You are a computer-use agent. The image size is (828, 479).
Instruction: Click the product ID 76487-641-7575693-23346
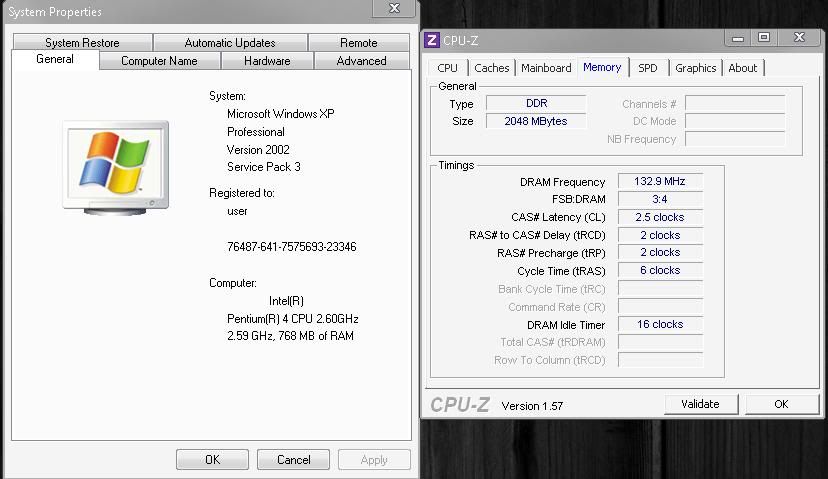(x=291, y=247)
